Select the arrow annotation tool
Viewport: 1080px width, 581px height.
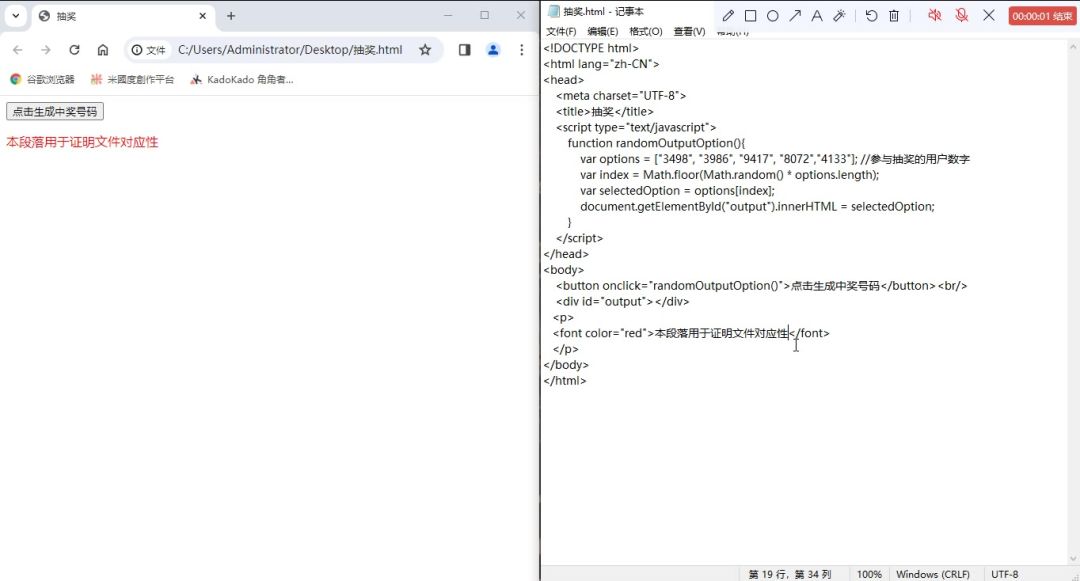pyautogui.click(x=795, y=16)
